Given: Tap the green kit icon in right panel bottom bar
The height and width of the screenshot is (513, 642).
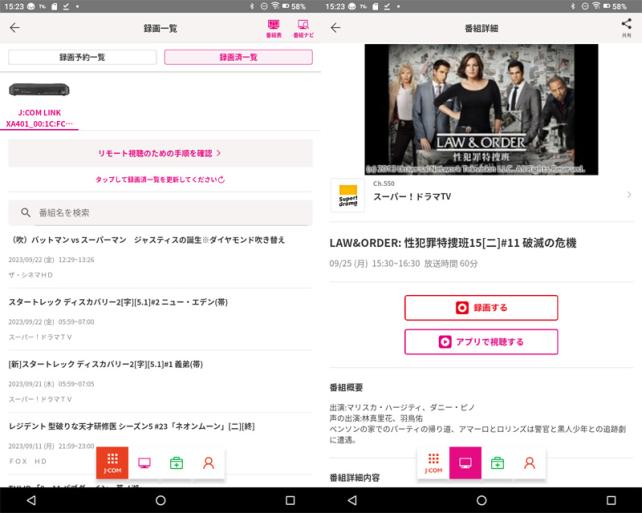Looking at the screenshot, I should 497,463.
